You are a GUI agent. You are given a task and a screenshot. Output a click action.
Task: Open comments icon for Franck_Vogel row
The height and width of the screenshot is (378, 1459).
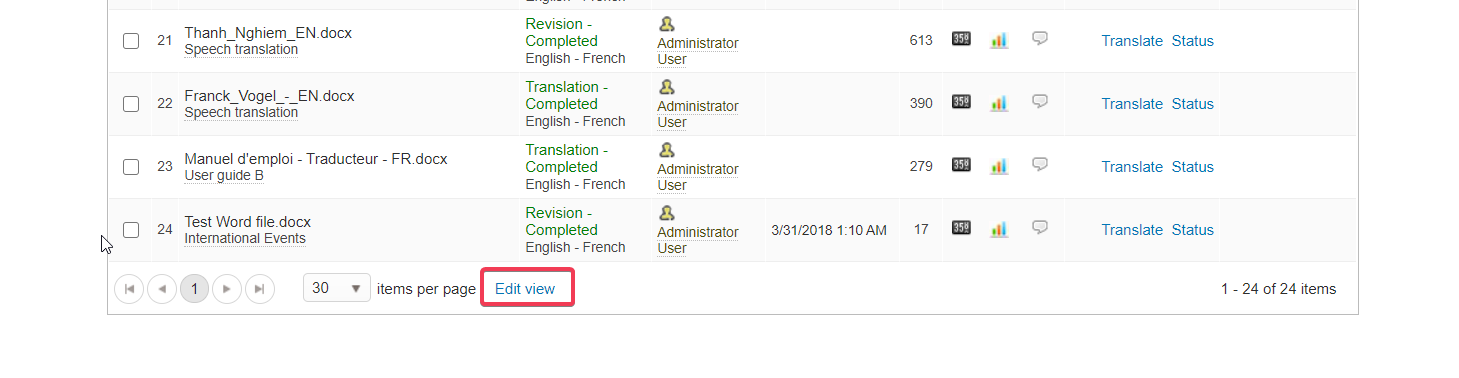[1040, 101]
